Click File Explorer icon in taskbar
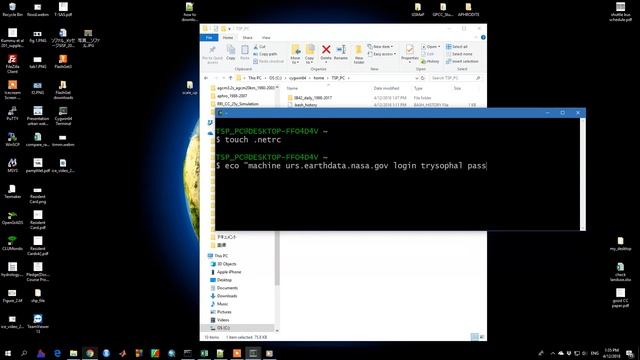This screenshot has width=640, height=360. point(73,353)
